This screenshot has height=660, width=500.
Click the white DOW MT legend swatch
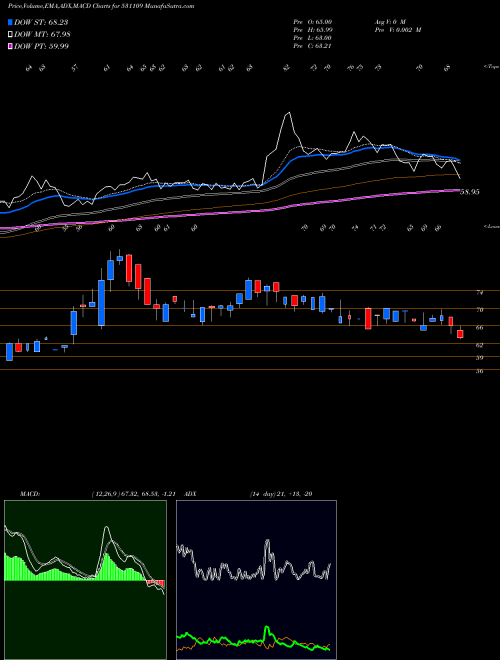tap(10, 35)
